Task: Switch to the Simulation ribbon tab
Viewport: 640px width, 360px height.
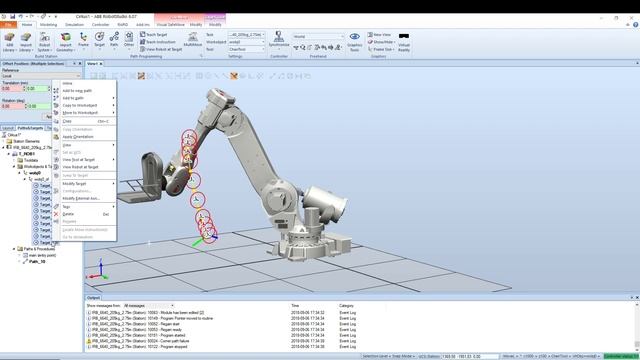Action: [74, 25]
